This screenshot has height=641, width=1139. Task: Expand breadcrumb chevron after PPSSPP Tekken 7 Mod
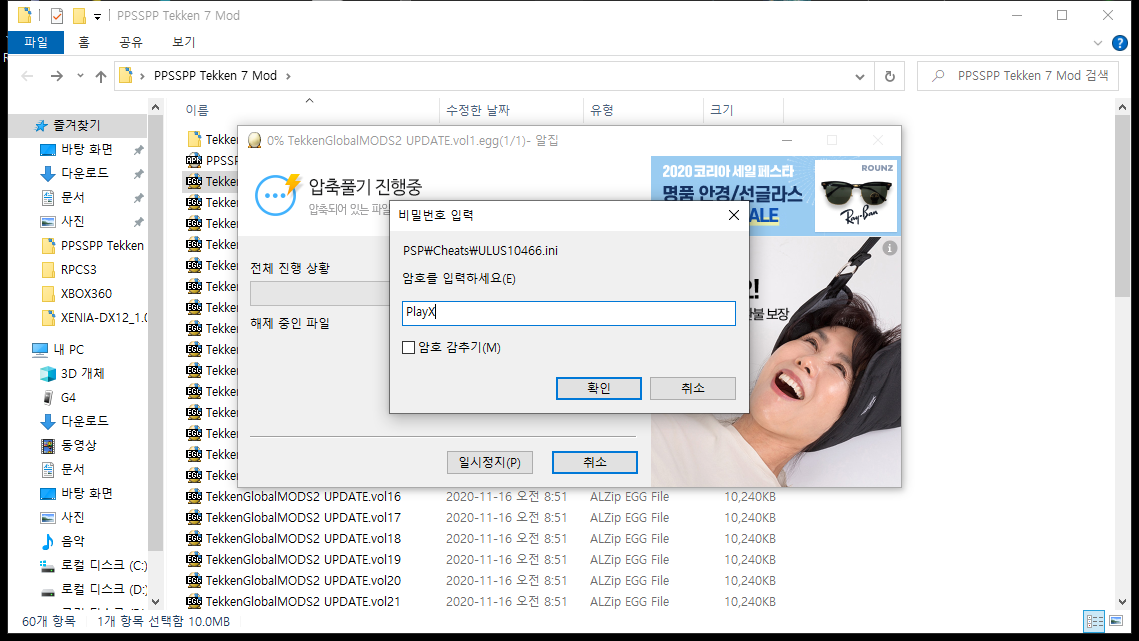coord(288,76)
